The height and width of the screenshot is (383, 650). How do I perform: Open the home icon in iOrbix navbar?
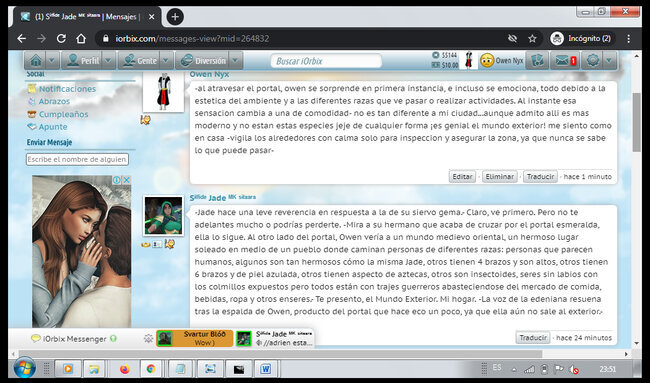36,61
